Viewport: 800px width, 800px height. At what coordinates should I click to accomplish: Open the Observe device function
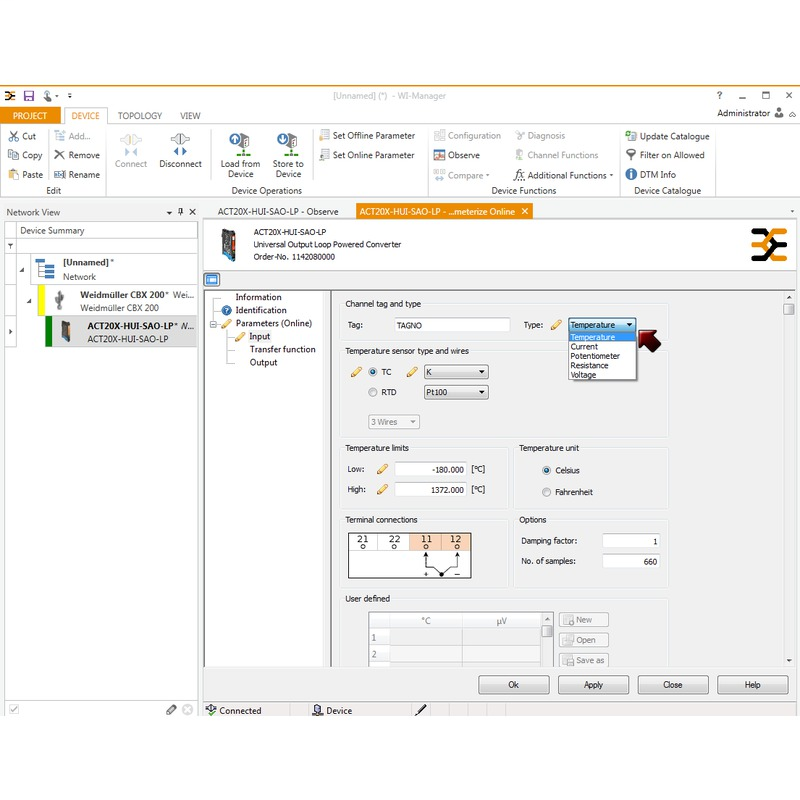tap(457, 155)
